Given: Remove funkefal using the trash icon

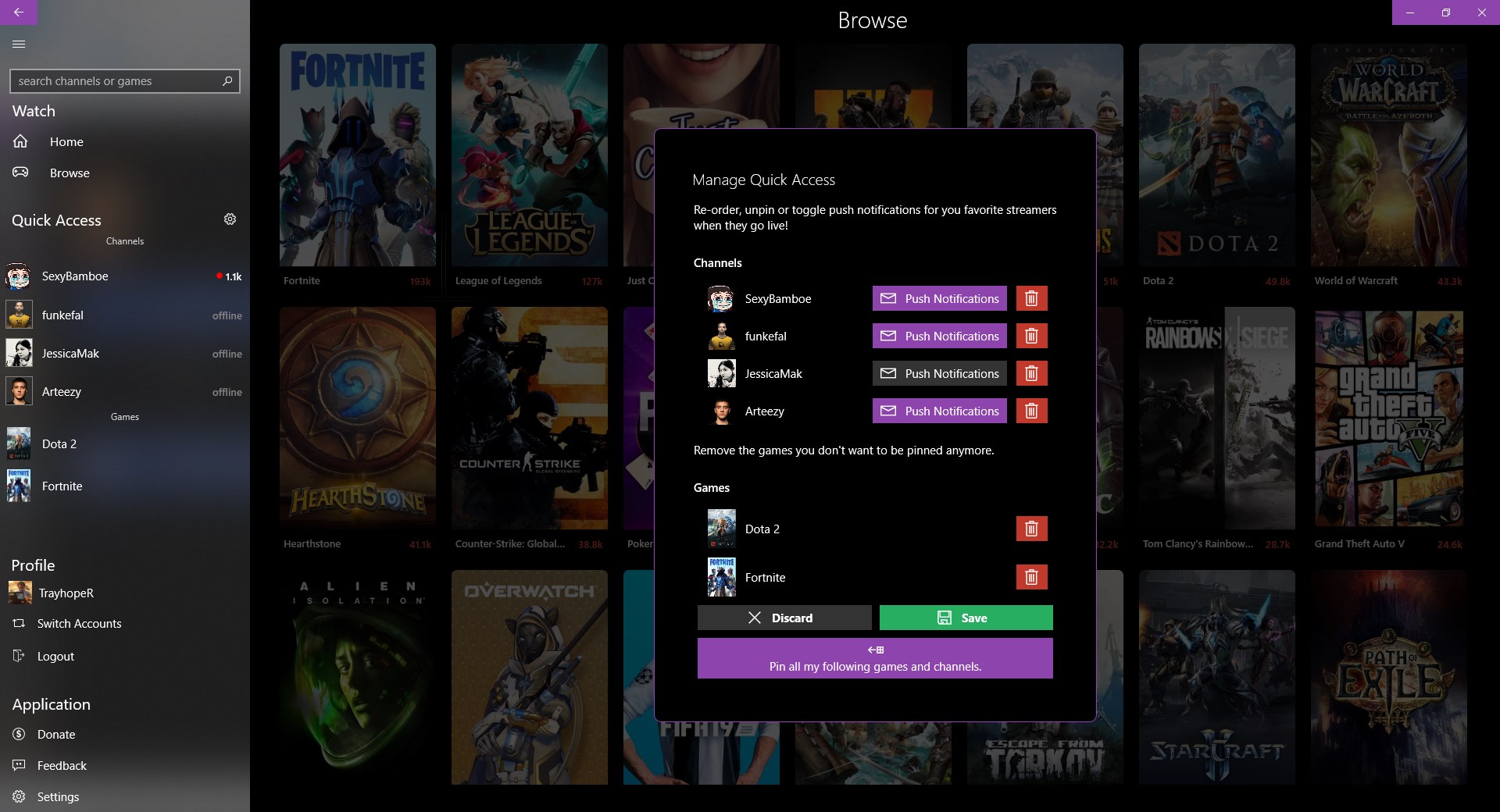Looking at the screenshot, I should (1031, 336).
